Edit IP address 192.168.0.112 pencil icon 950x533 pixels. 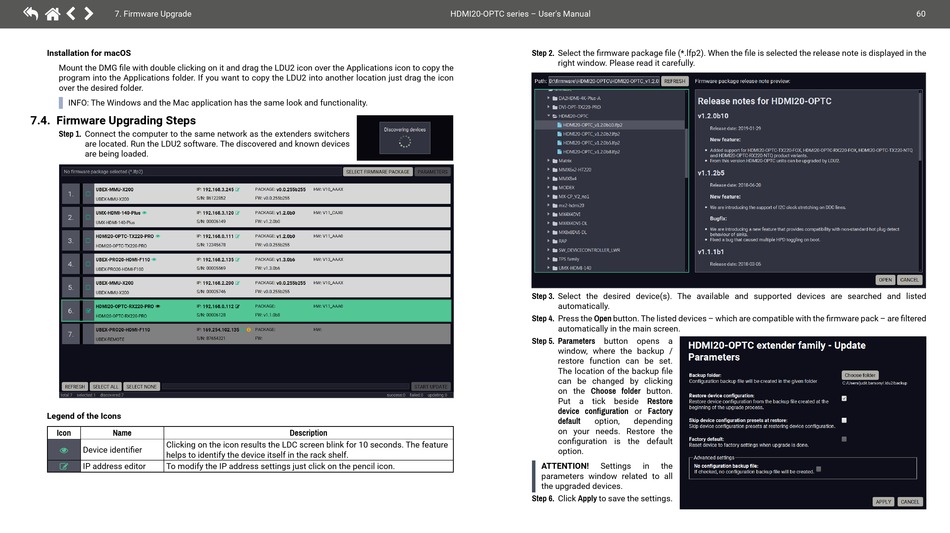coord(238,306)
